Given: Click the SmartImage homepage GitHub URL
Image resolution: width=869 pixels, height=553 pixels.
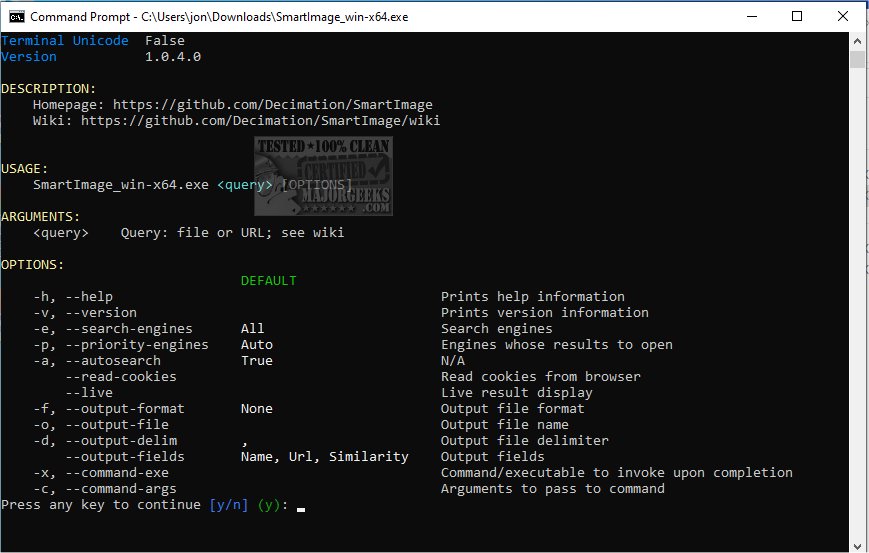Looking at the screenshot, I should (272, 105).
